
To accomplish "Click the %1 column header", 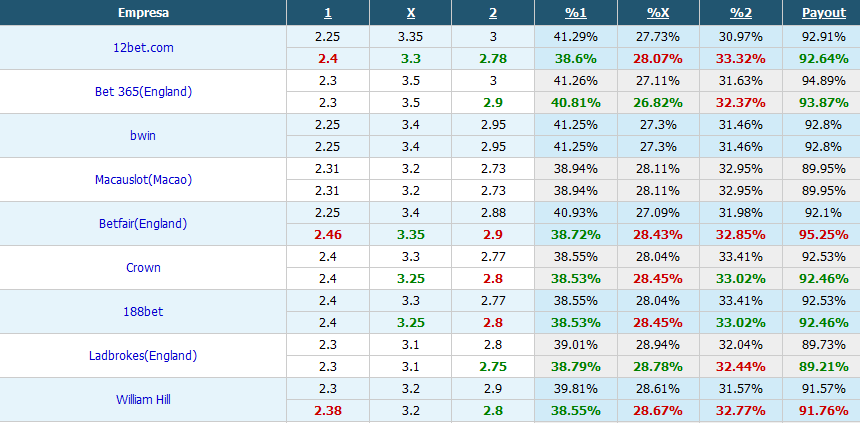I will (x=575, y=13).
